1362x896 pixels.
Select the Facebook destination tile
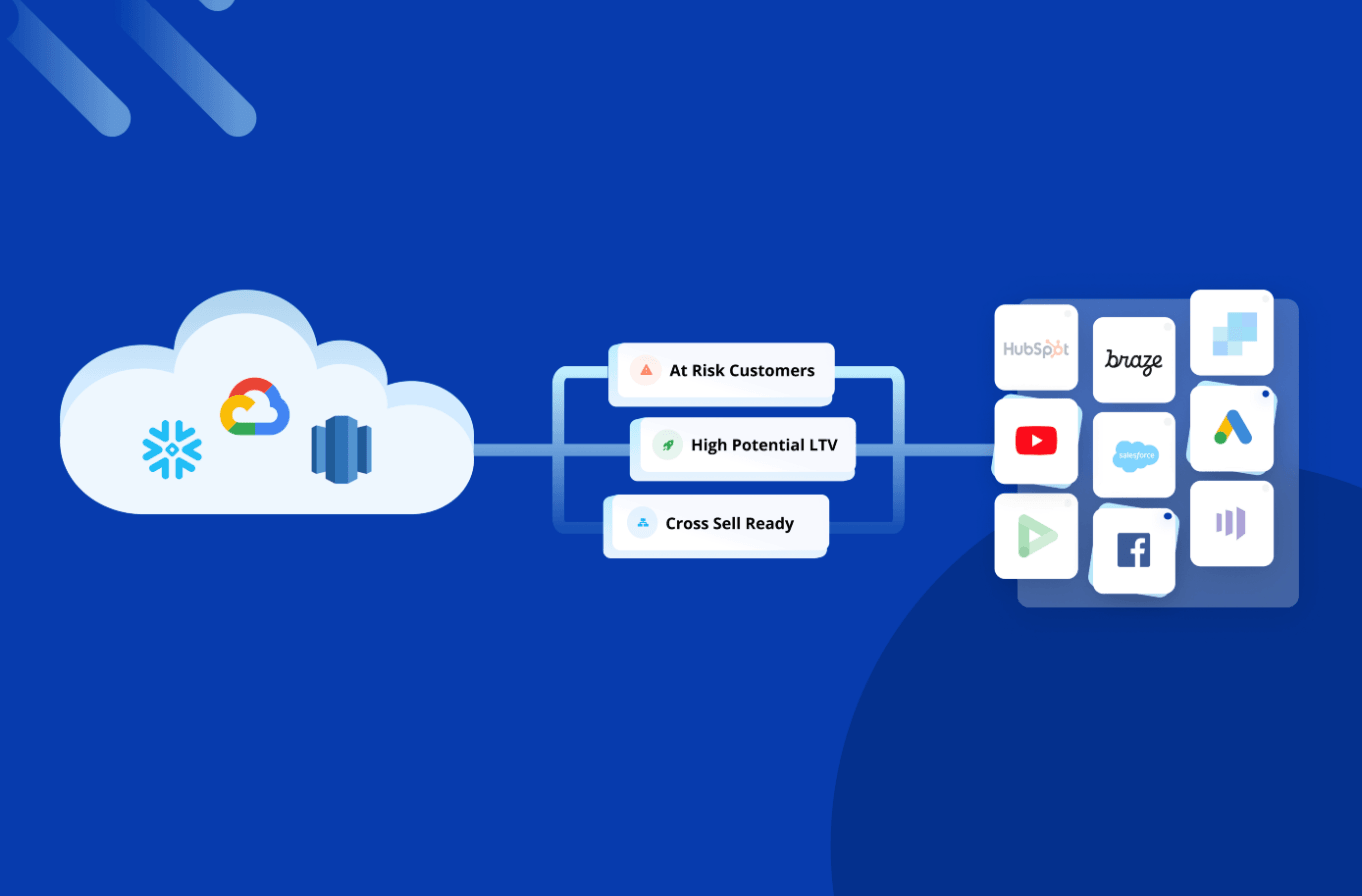click(1134, 551)
